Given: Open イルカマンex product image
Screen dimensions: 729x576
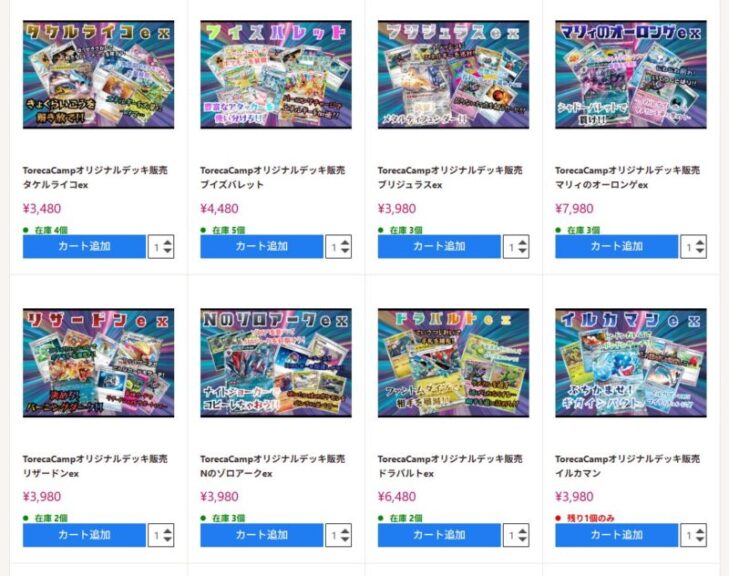Looking at the screenshot, I should point(631,363).
